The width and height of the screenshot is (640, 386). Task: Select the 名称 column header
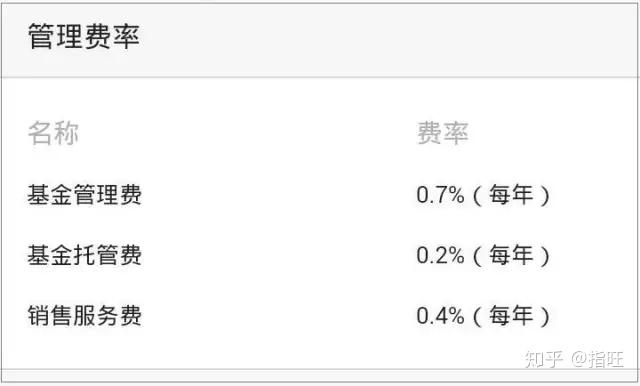point(53,133)
